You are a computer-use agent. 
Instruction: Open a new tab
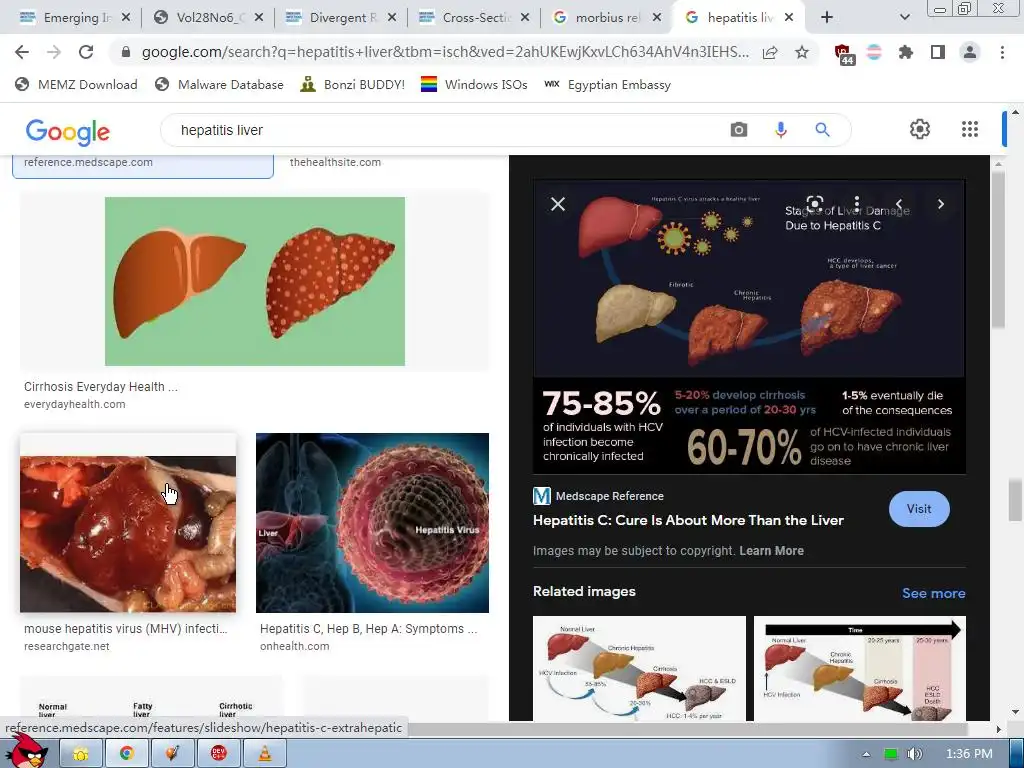tap(827, 18)
